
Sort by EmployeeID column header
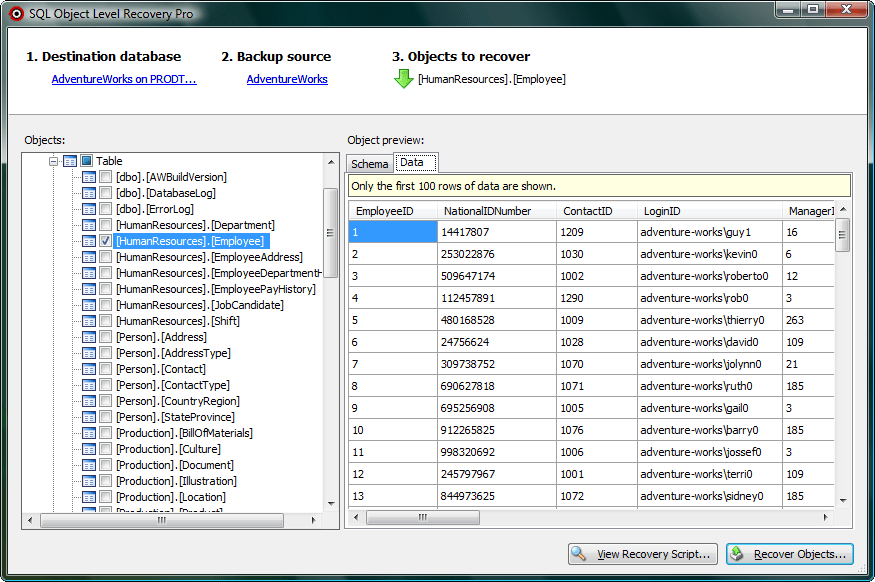393,211
